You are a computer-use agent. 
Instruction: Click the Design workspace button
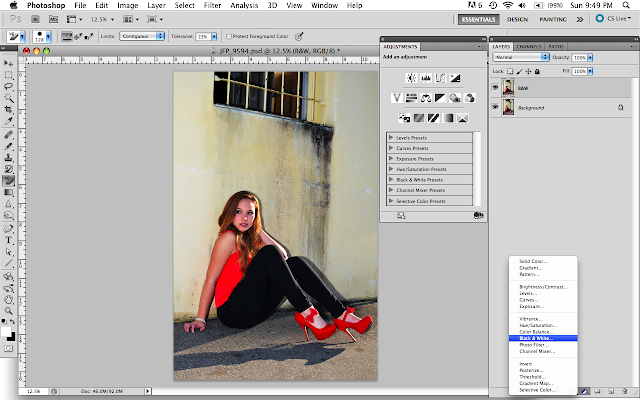tap(518, 18)
